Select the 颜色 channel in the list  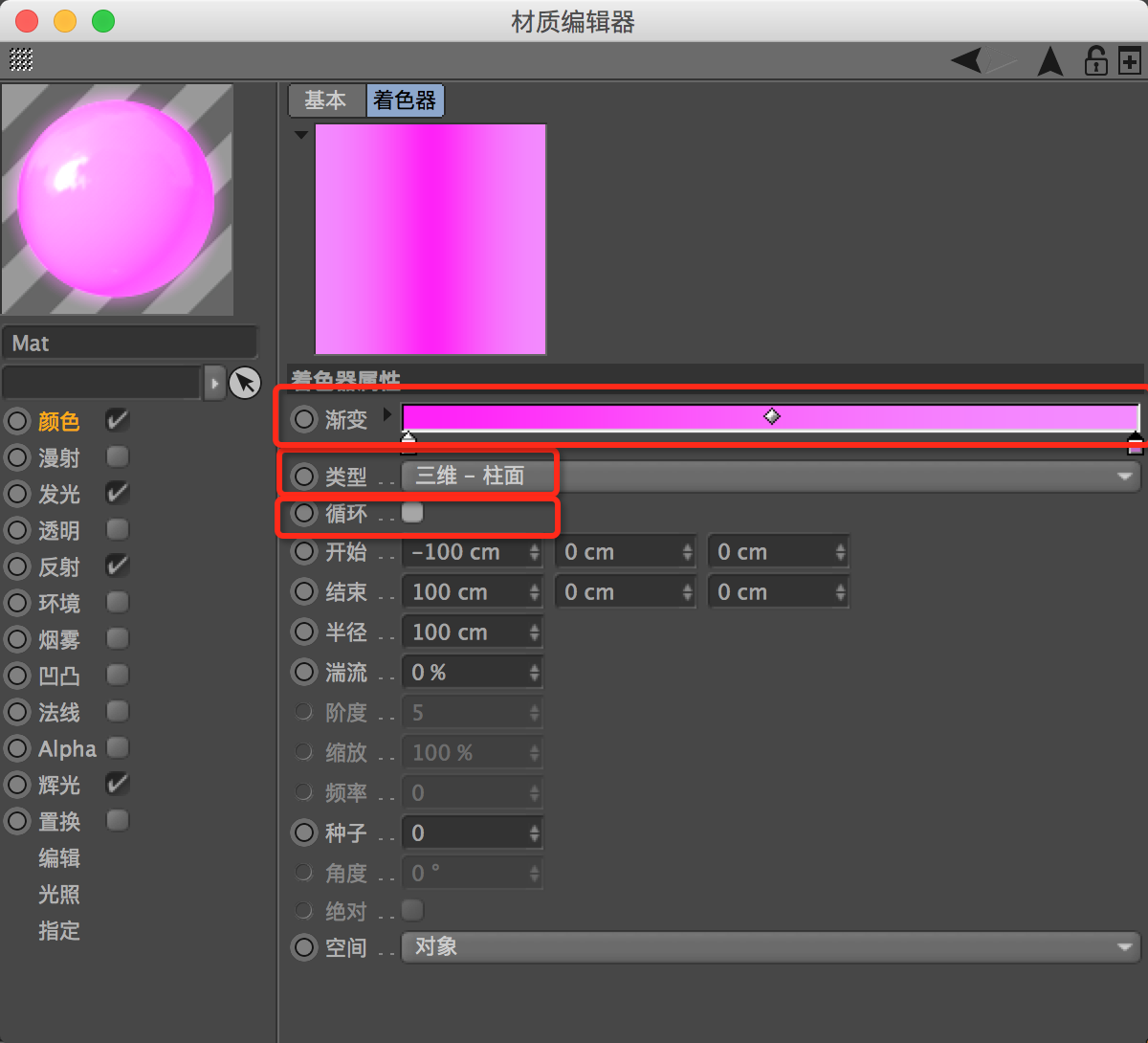58,421
